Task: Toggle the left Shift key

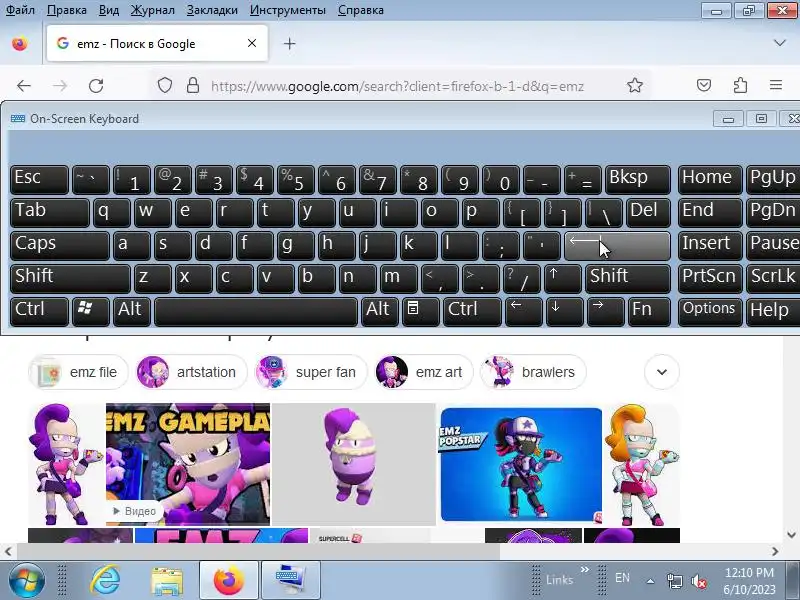Action: click(x=70, y=279)
